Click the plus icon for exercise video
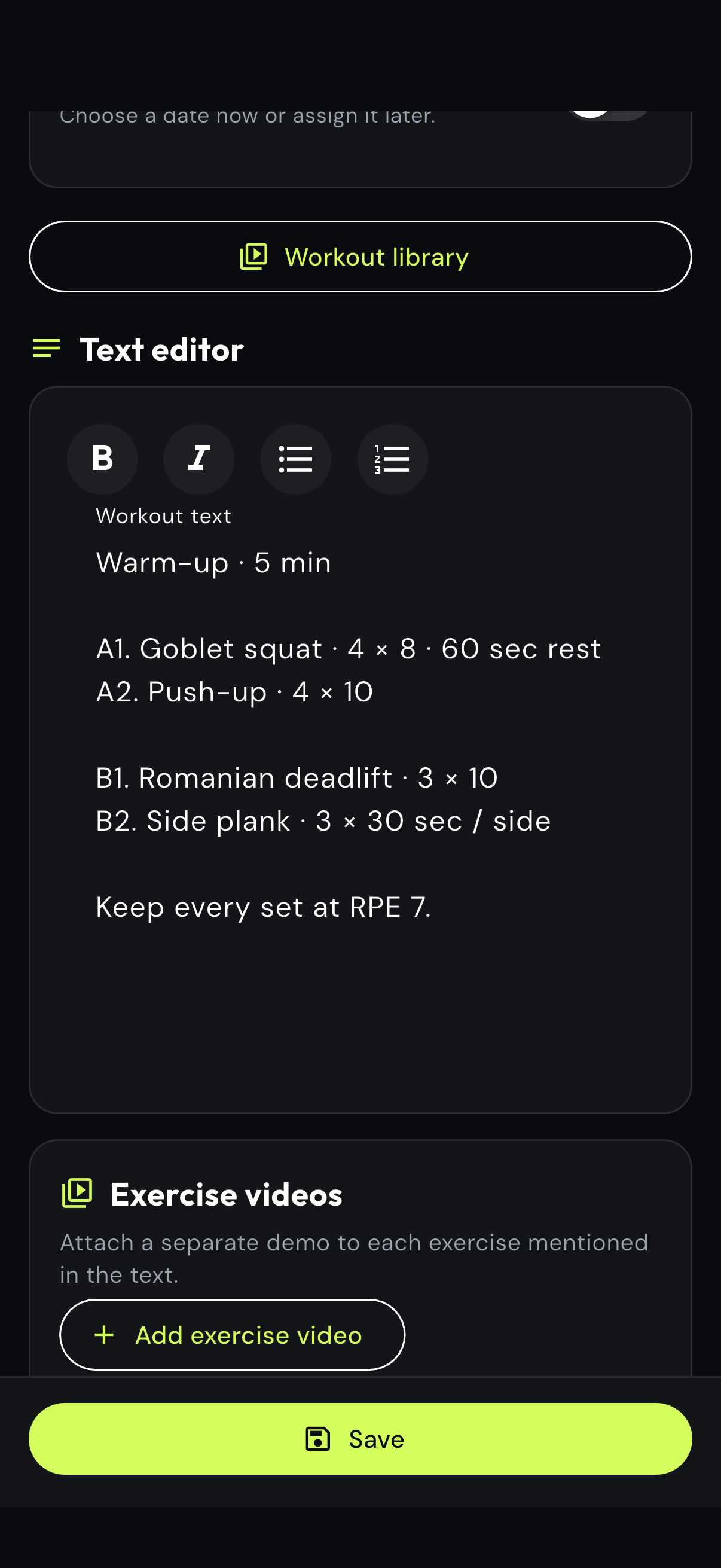This screenshot has width=721, height=1568. click(x=105, y=1335)
